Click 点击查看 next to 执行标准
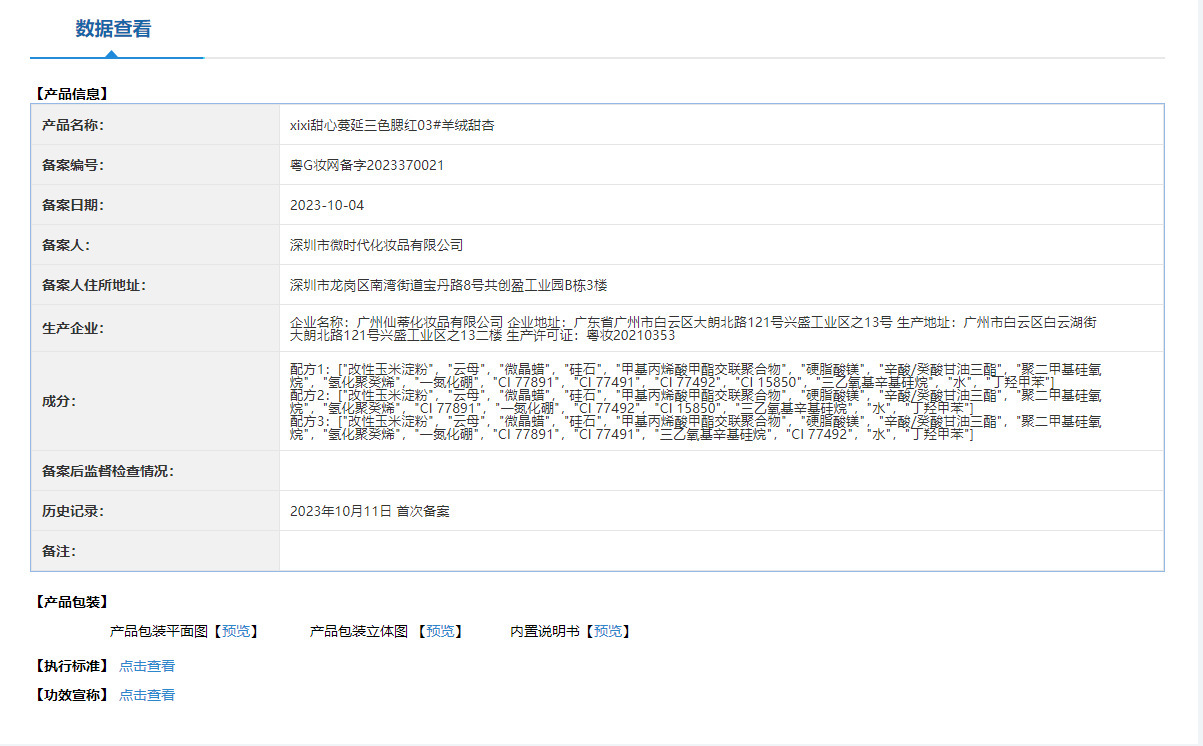 pyautogui.click(x=147, y=666)
